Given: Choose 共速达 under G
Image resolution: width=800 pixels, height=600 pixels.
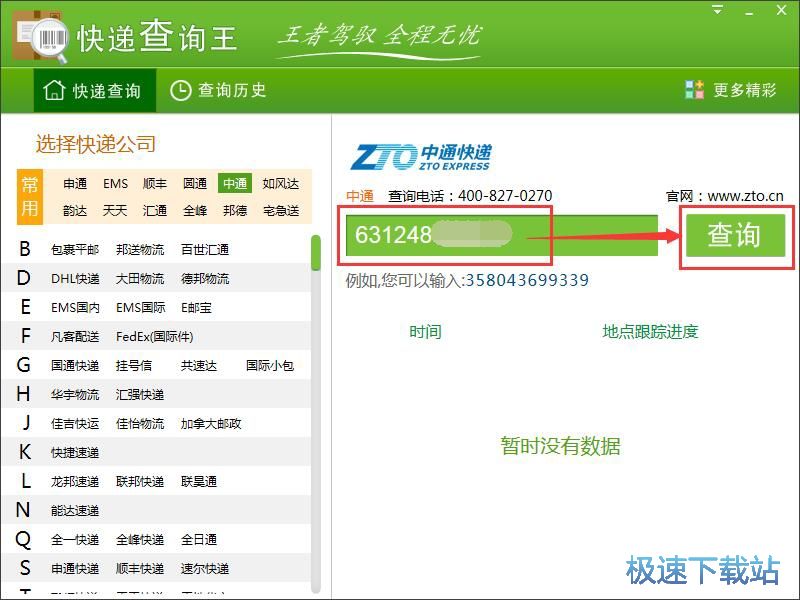Looking at the screenshot, I should (x=198, y=366).
